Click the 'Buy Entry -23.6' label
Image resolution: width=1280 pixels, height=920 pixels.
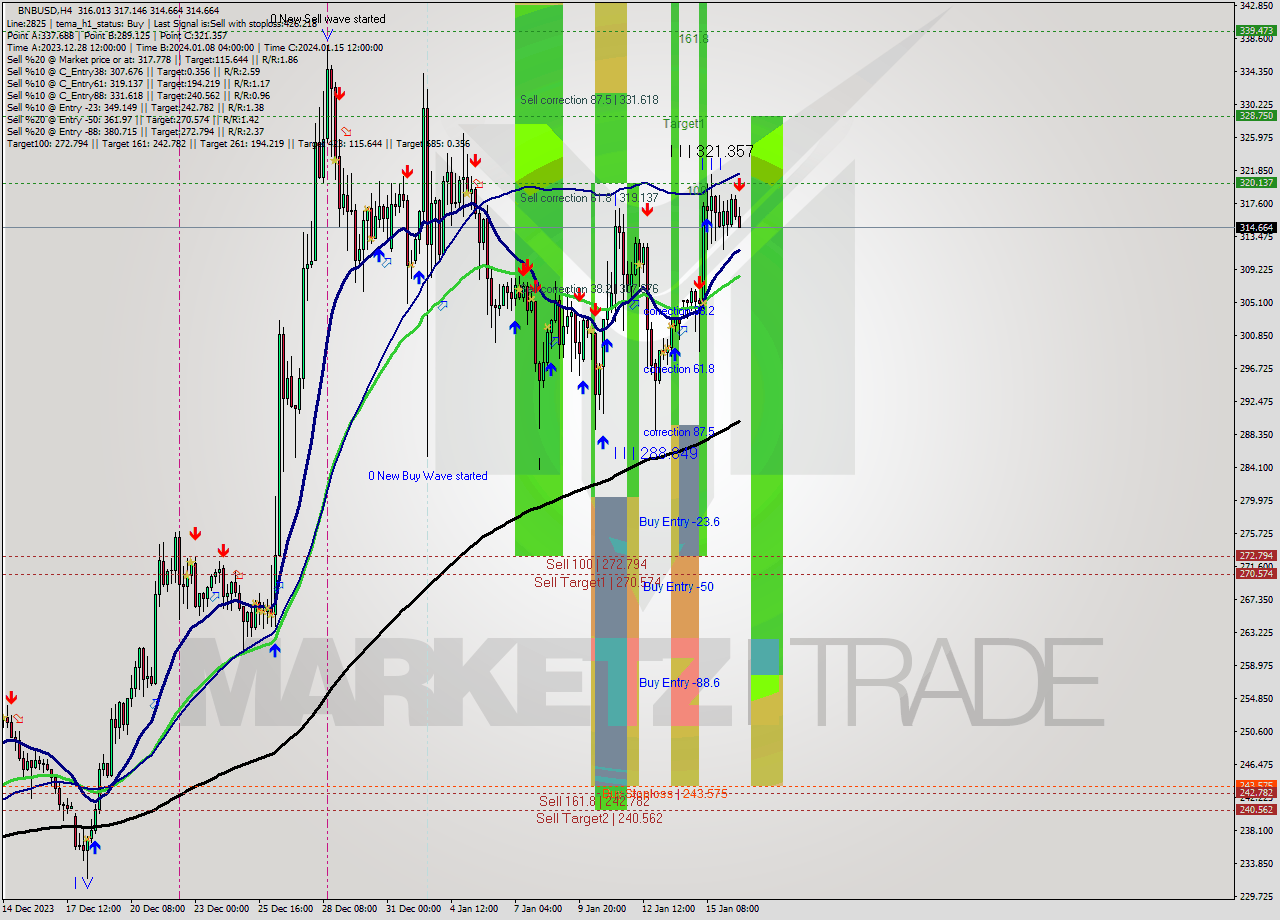tap(679, 522)
